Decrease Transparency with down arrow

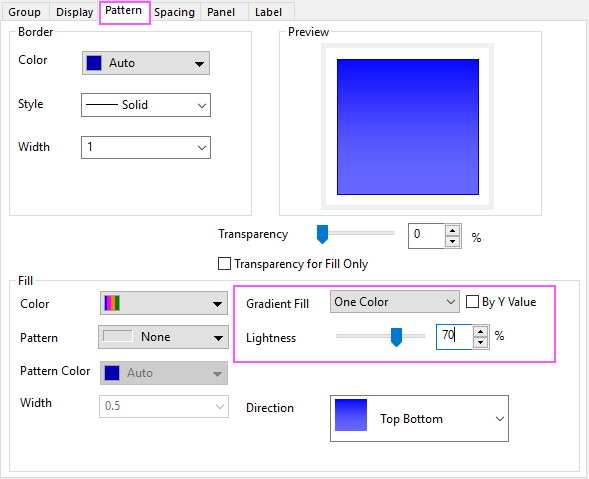453,242
